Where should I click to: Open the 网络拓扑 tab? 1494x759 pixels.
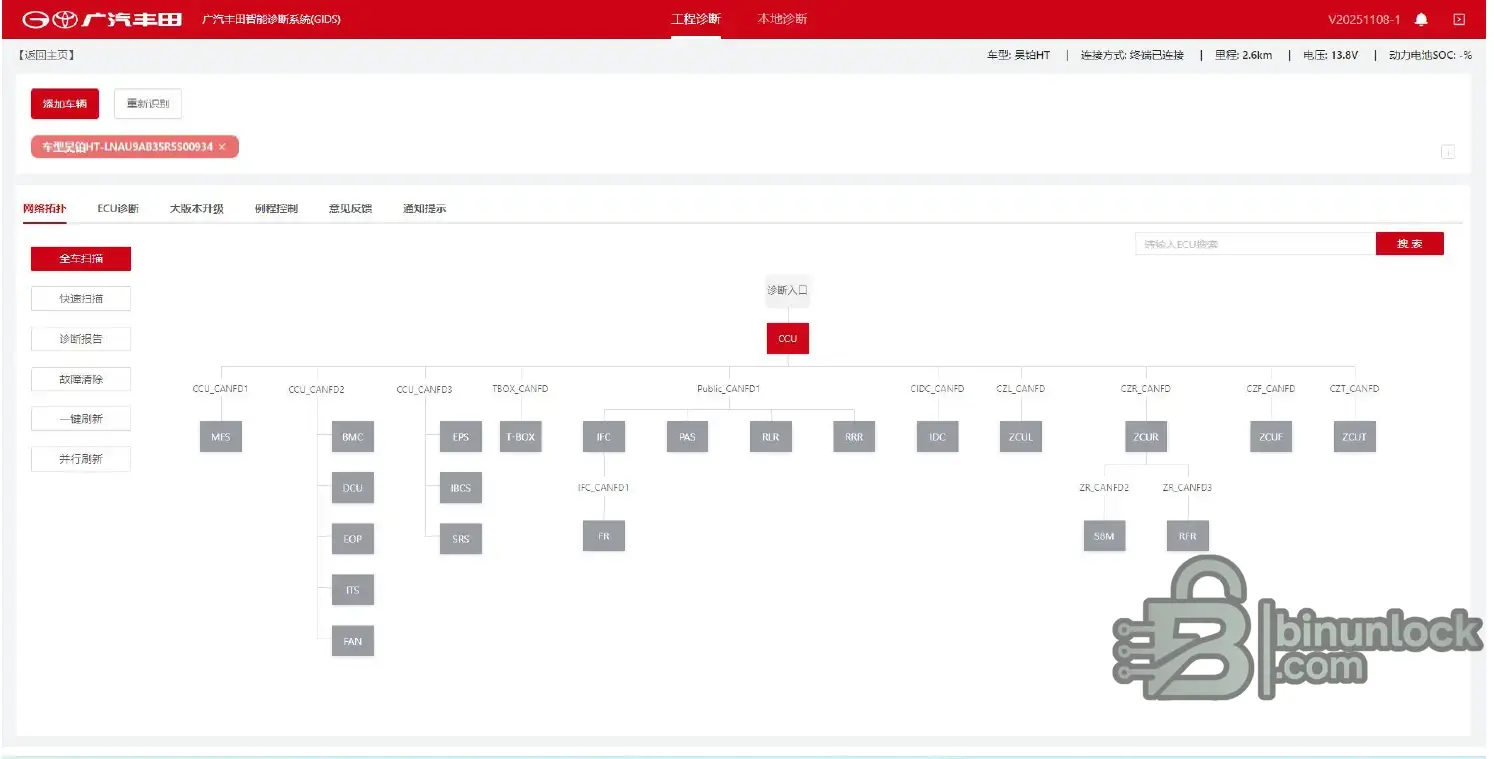click(x=45, y=209)
